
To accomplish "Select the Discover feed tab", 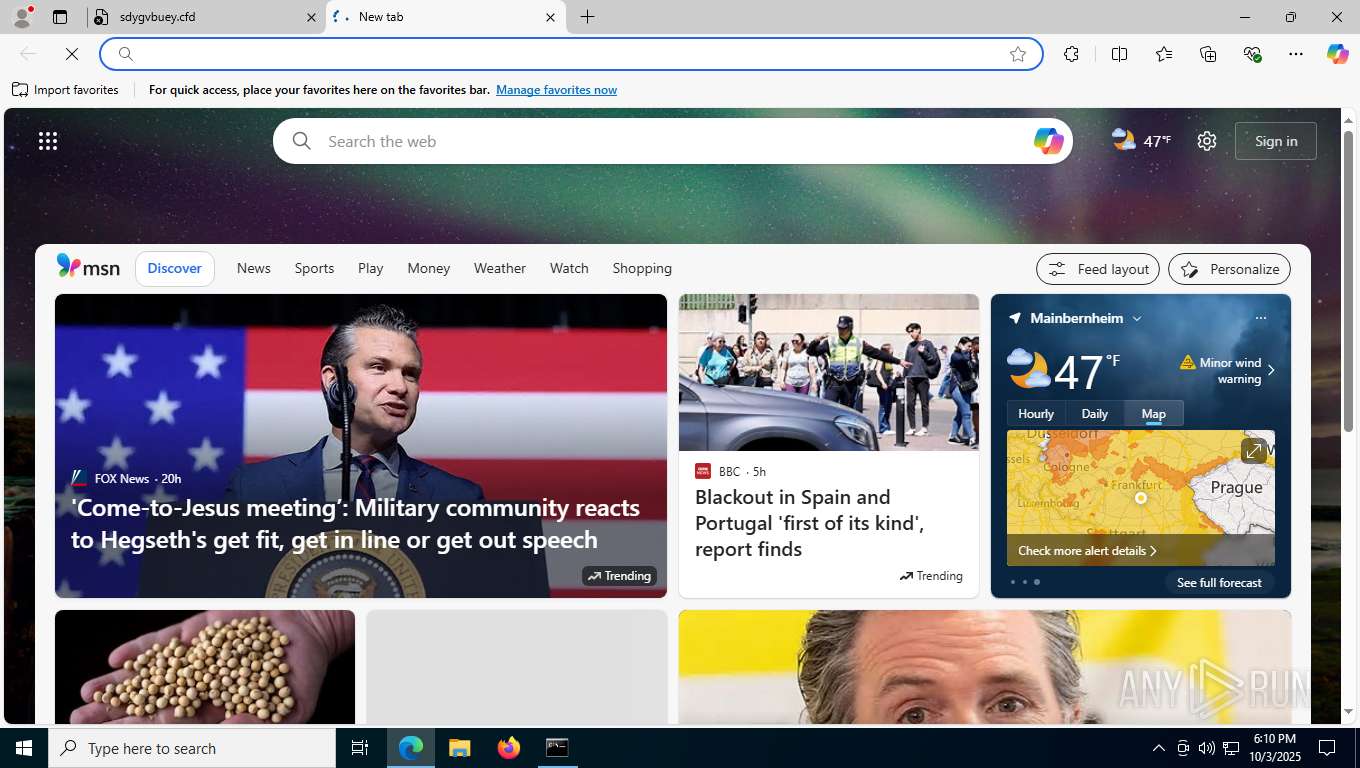I will [x=175, y=268].
